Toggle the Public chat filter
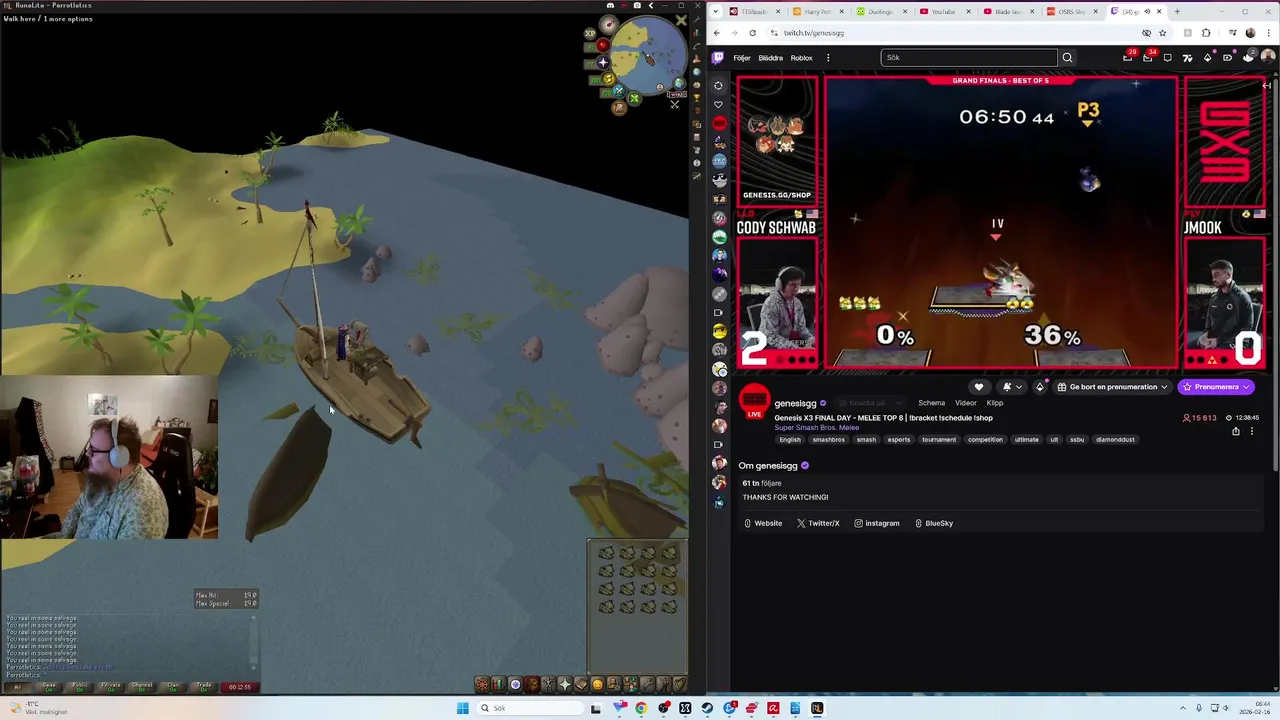1280x720 pixels. 79,686
